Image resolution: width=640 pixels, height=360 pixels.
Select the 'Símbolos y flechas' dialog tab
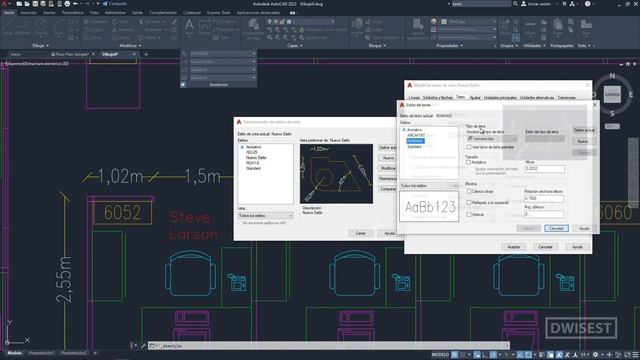tap(438, 98)
